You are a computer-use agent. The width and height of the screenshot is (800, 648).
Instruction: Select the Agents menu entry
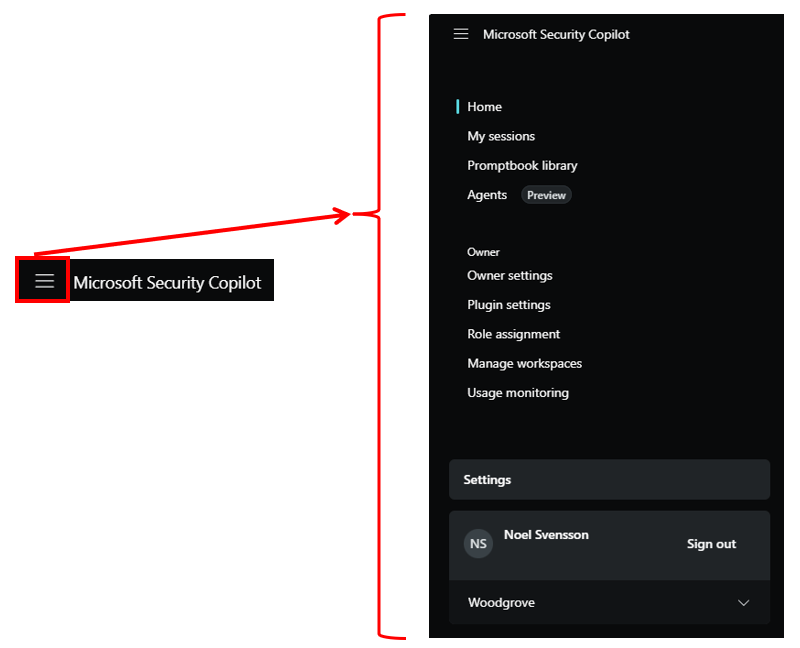click(x=487, y=195)
